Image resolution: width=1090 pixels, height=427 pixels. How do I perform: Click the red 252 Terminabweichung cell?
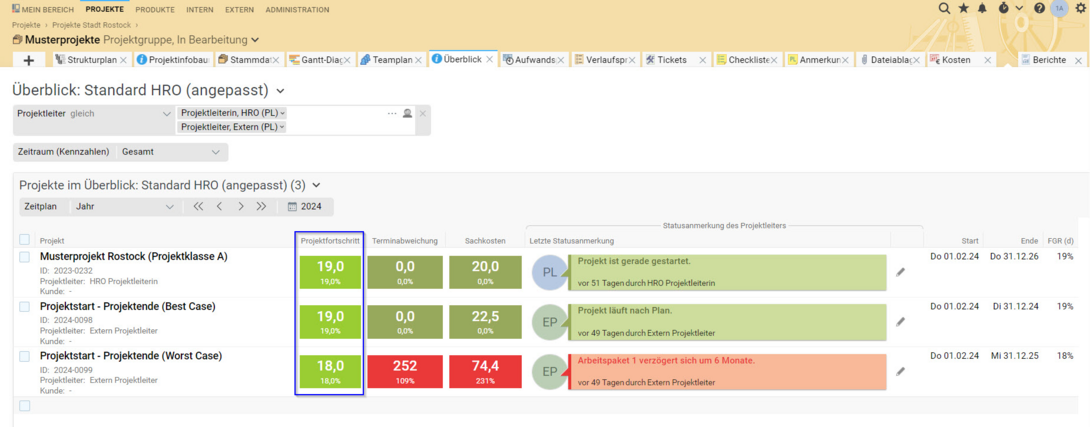[405, 371]
